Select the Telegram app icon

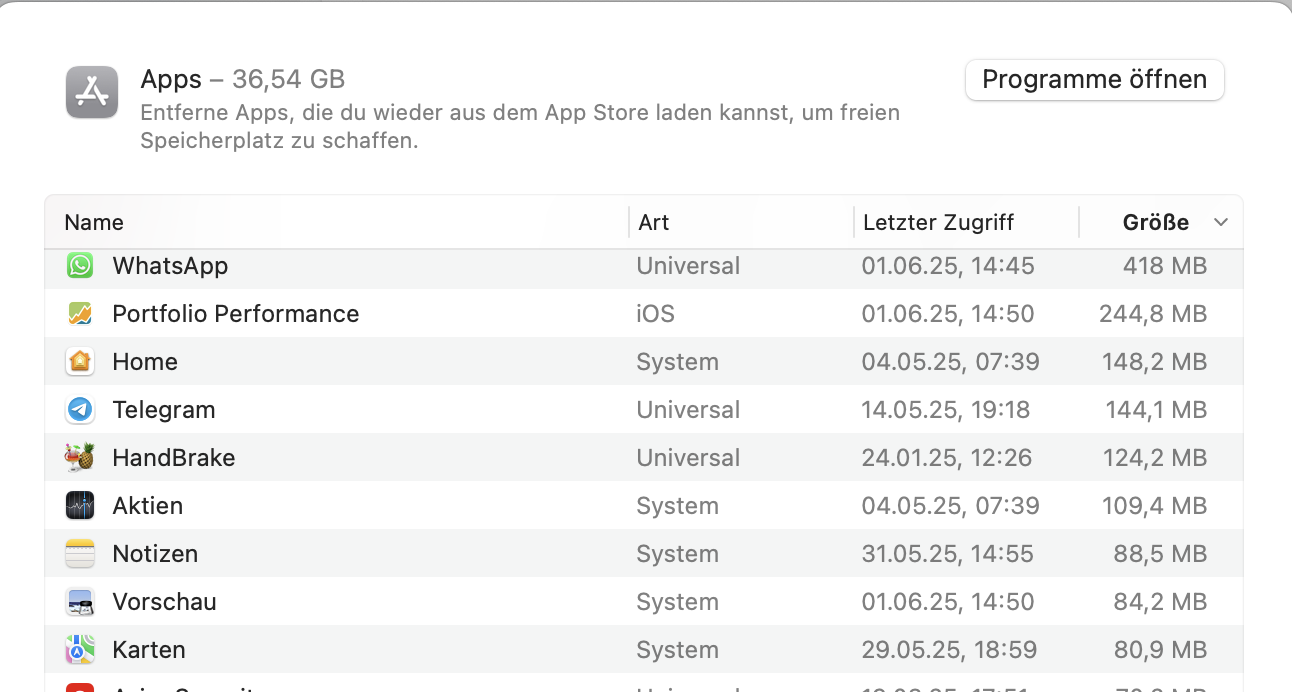80,410
